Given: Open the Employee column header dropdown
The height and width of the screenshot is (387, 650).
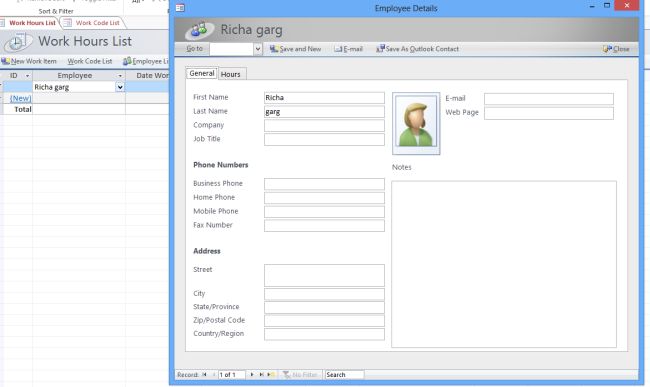Looking at the screenshot, I should [120, 76].
